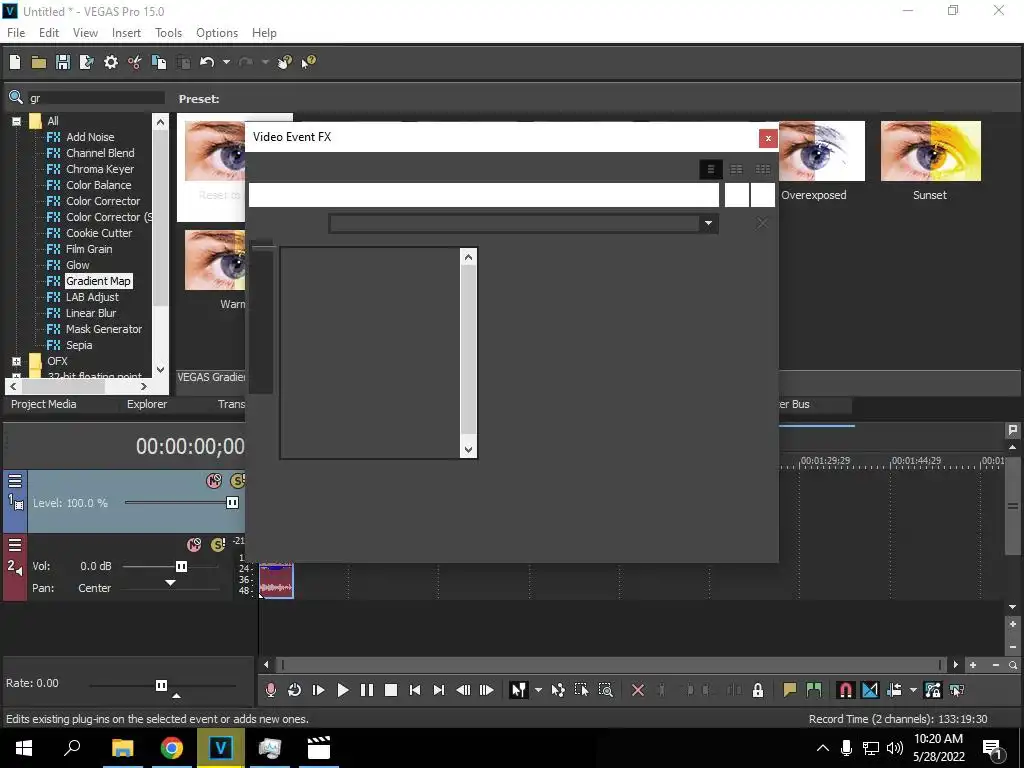Open a project with the folder icon
This screenshot has width=1024, height=768.
[39, 62]
